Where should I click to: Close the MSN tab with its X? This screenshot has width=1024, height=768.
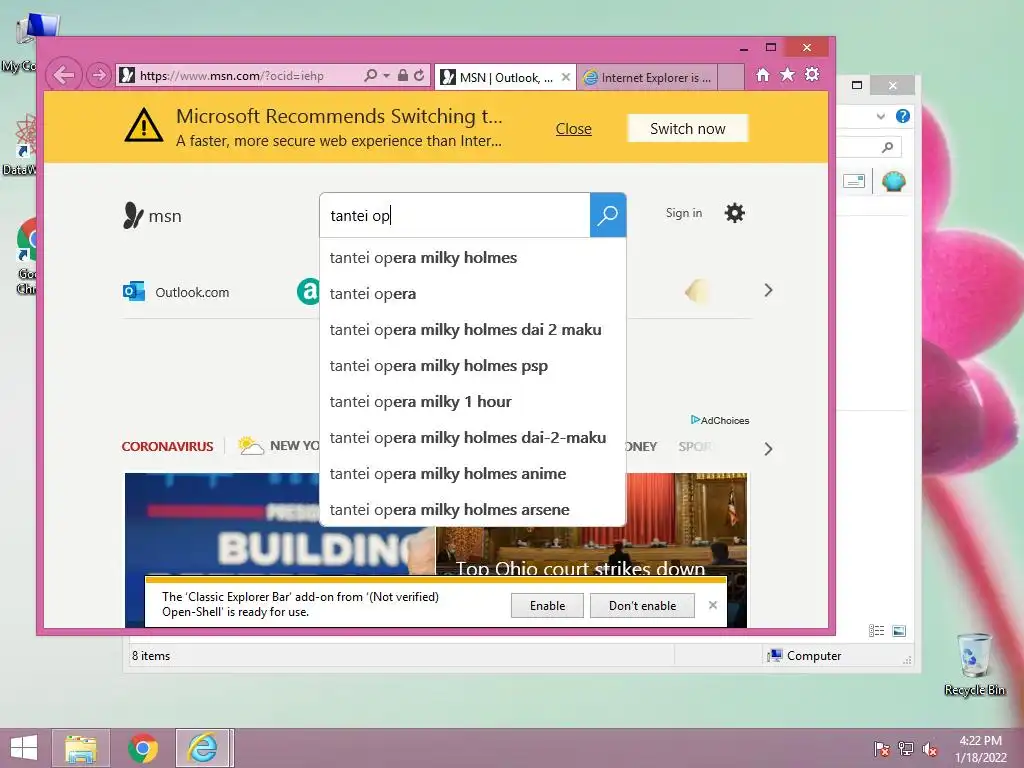(x=566, y=77)
